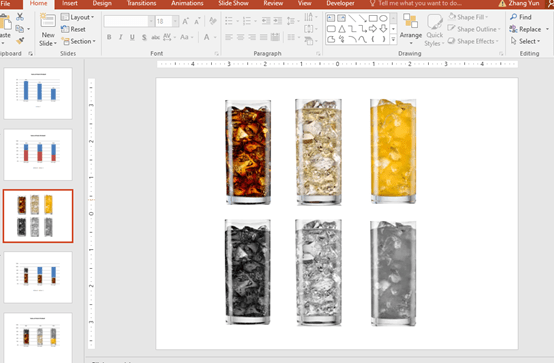
Task: Switch to the Animations tab
Action: pos(187,4)
